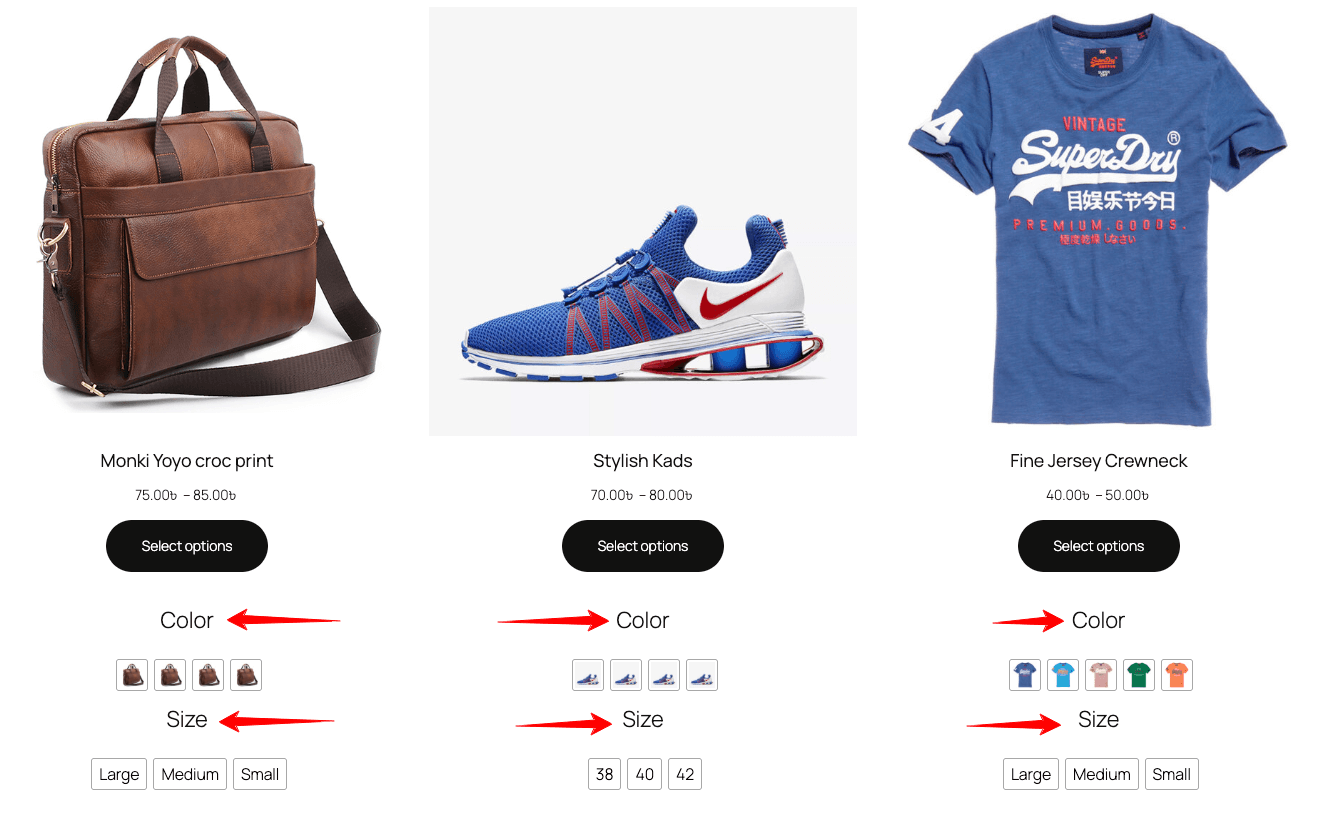Choose the second bag variation thumbnail
This screenshot has width=1325, height=813.
[x=170, y=675]
